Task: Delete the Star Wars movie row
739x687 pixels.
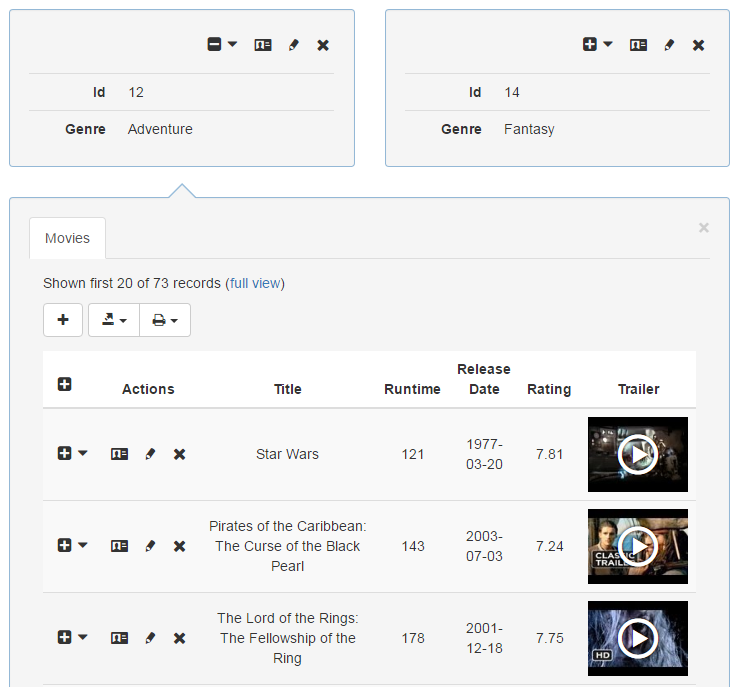Action: [x=180, y=454]
